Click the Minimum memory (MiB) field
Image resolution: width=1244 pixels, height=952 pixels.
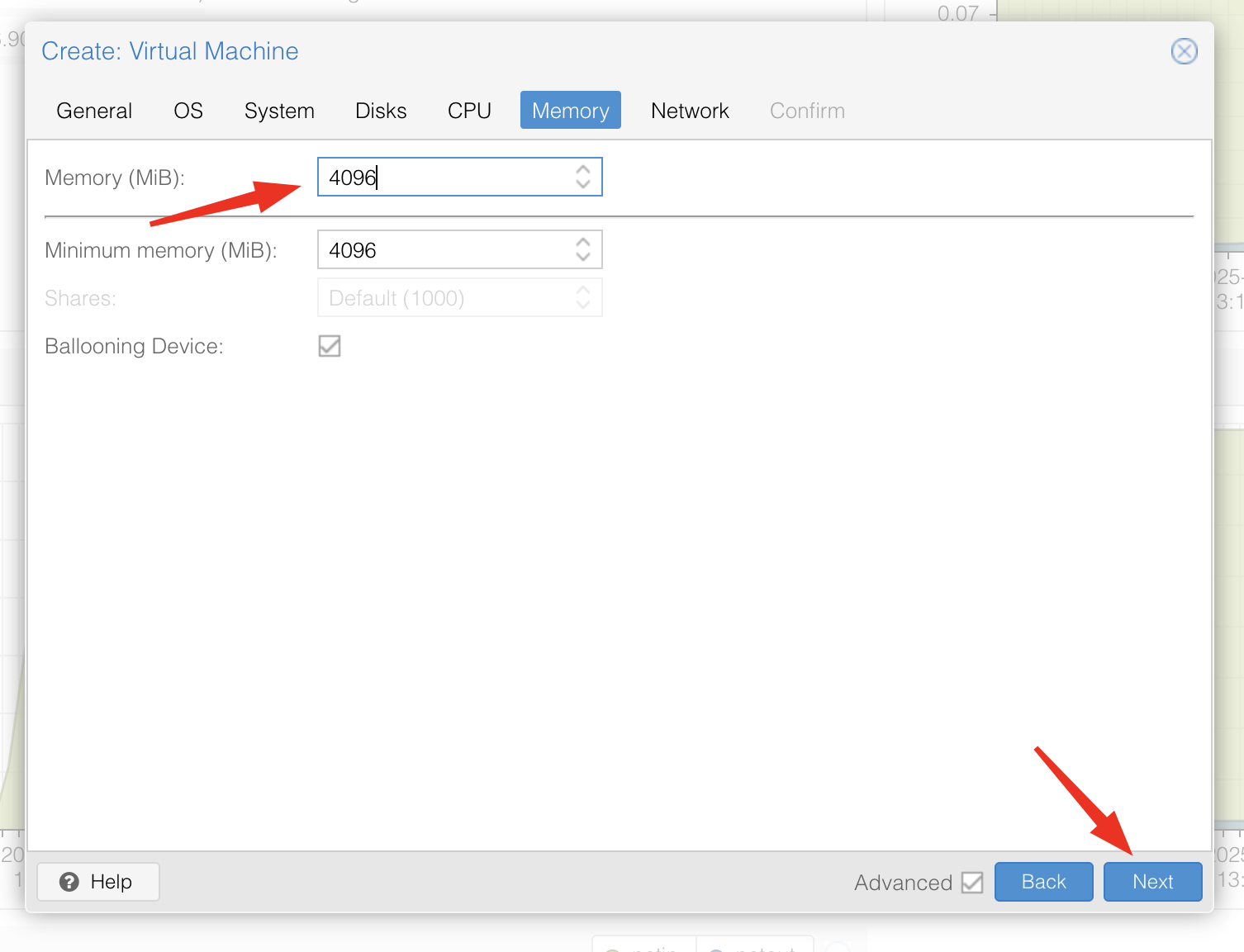coord(442,250)
